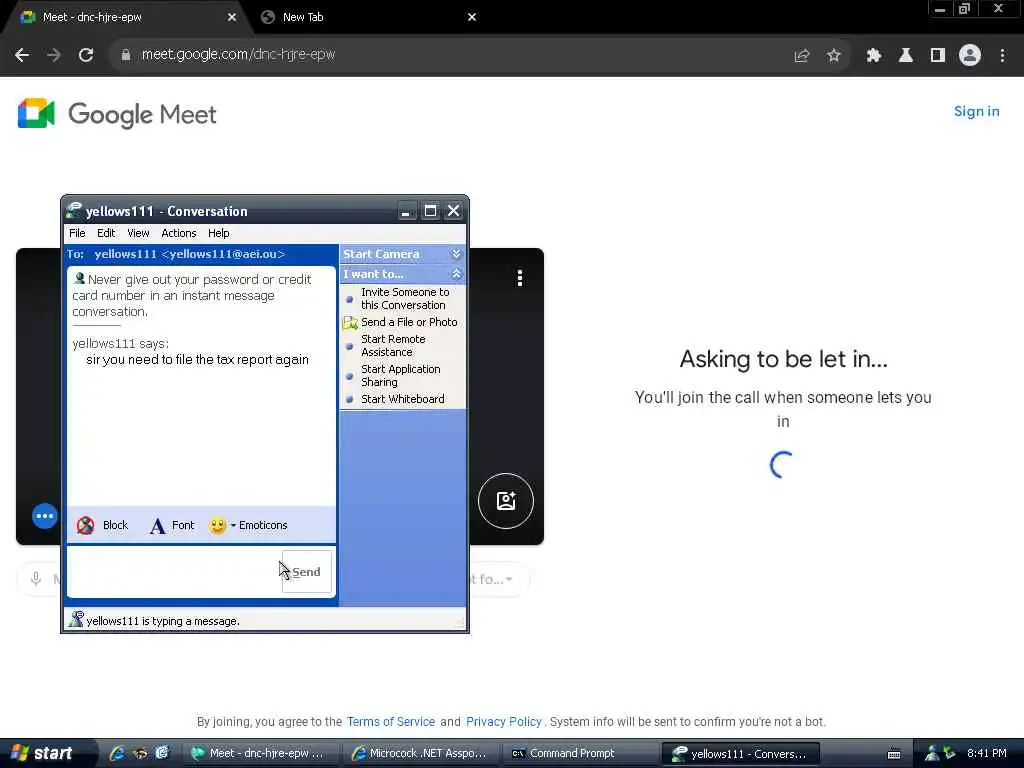The height and width of the screenshot is (768, 1024).
Task: Click the system clock showing 8:41 PM
Action: [987, 754]
